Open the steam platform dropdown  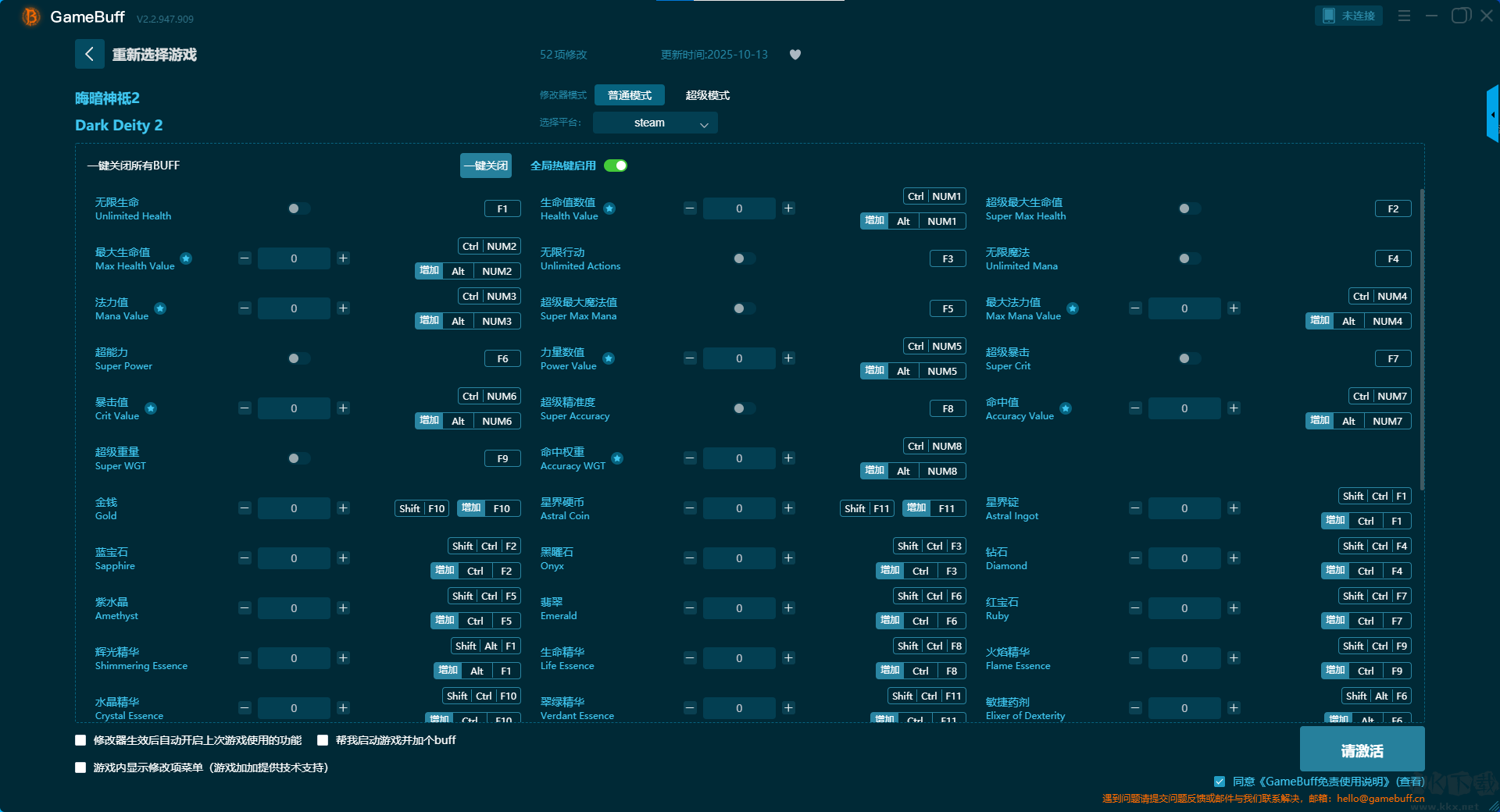click(x=655, y=123)
